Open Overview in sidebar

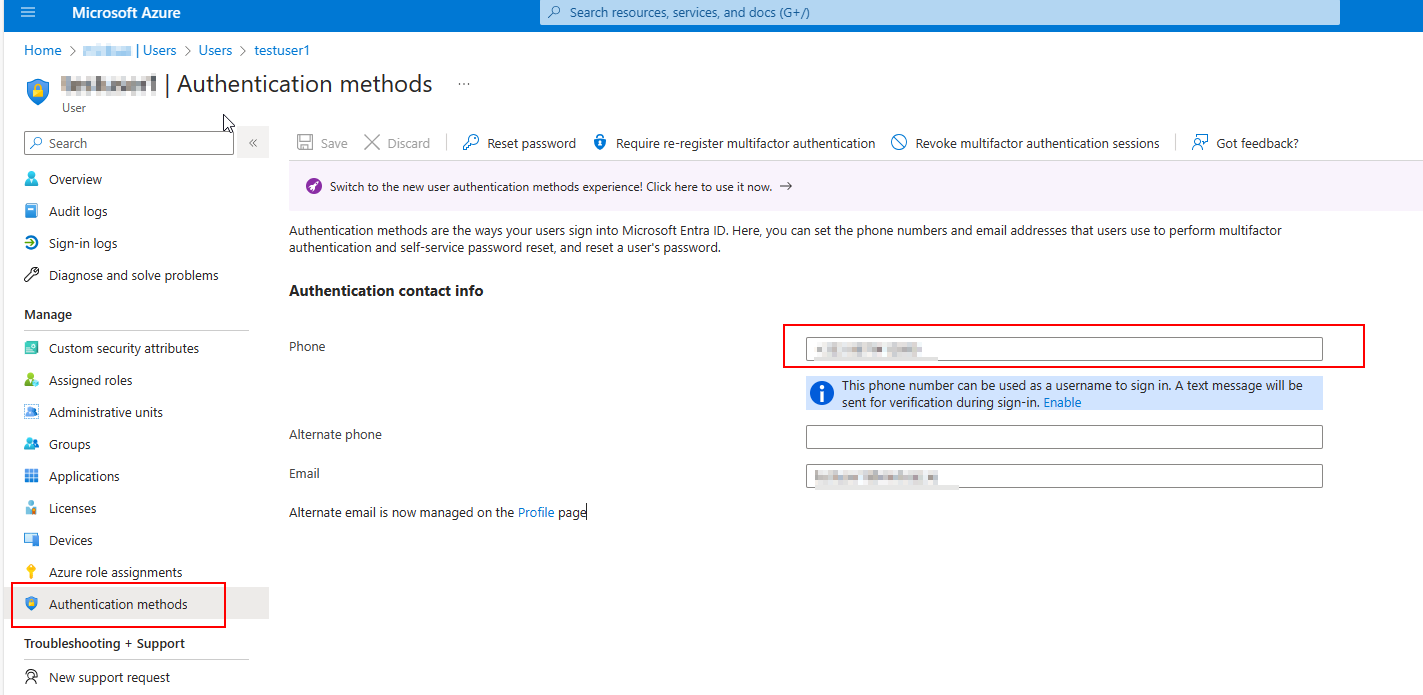coord(75,179)
